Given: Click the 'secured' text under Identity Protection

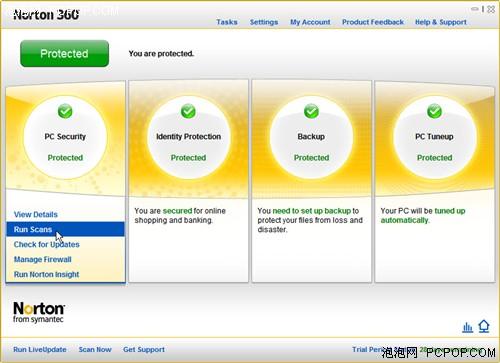Looking at the screenshot, I should 177,211.
